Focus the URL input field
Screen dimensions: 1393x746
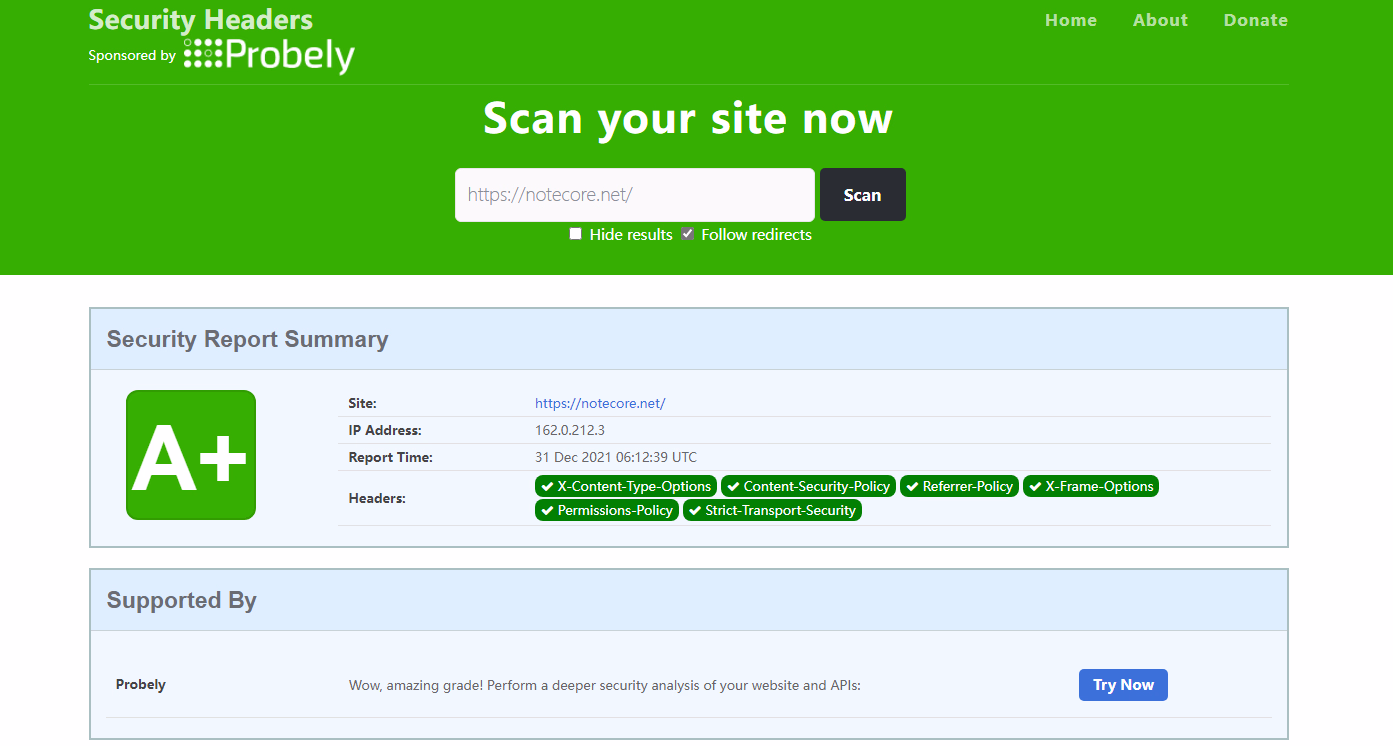point(635,195)
